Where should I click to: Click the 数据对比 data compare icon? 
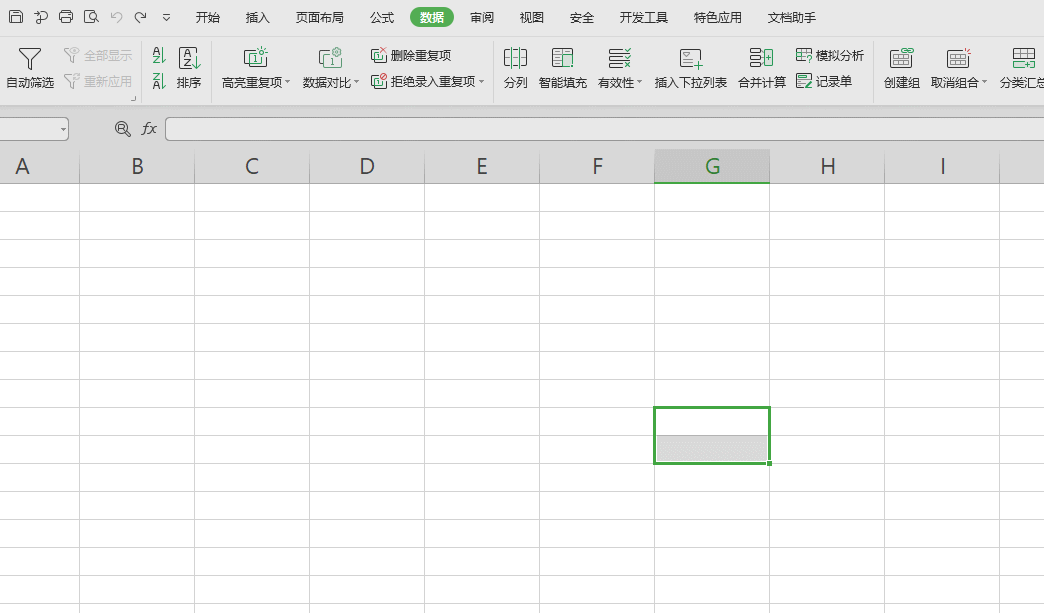[330, 58]
